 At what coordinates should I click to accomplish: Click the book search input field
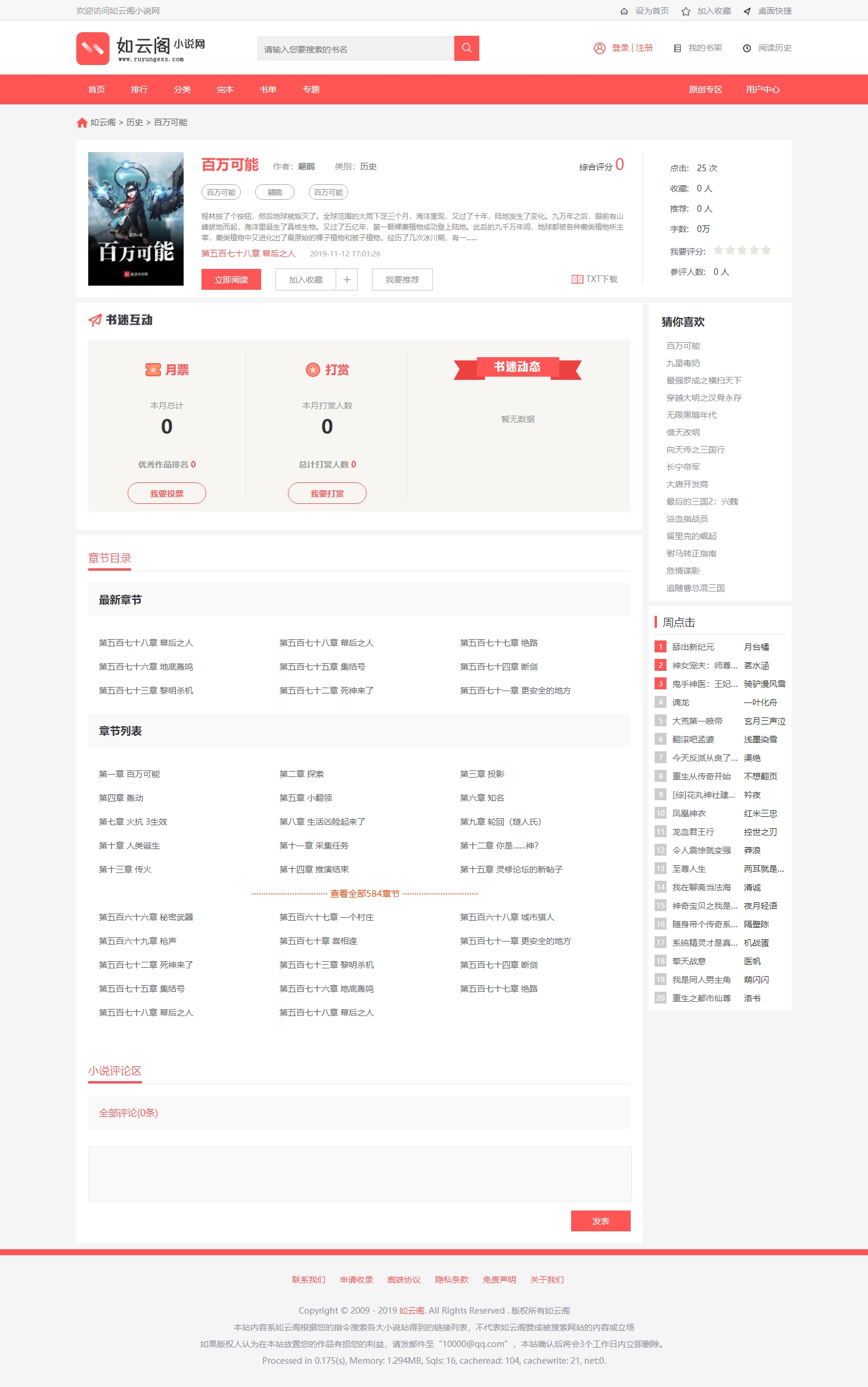(x=356, y=48)
